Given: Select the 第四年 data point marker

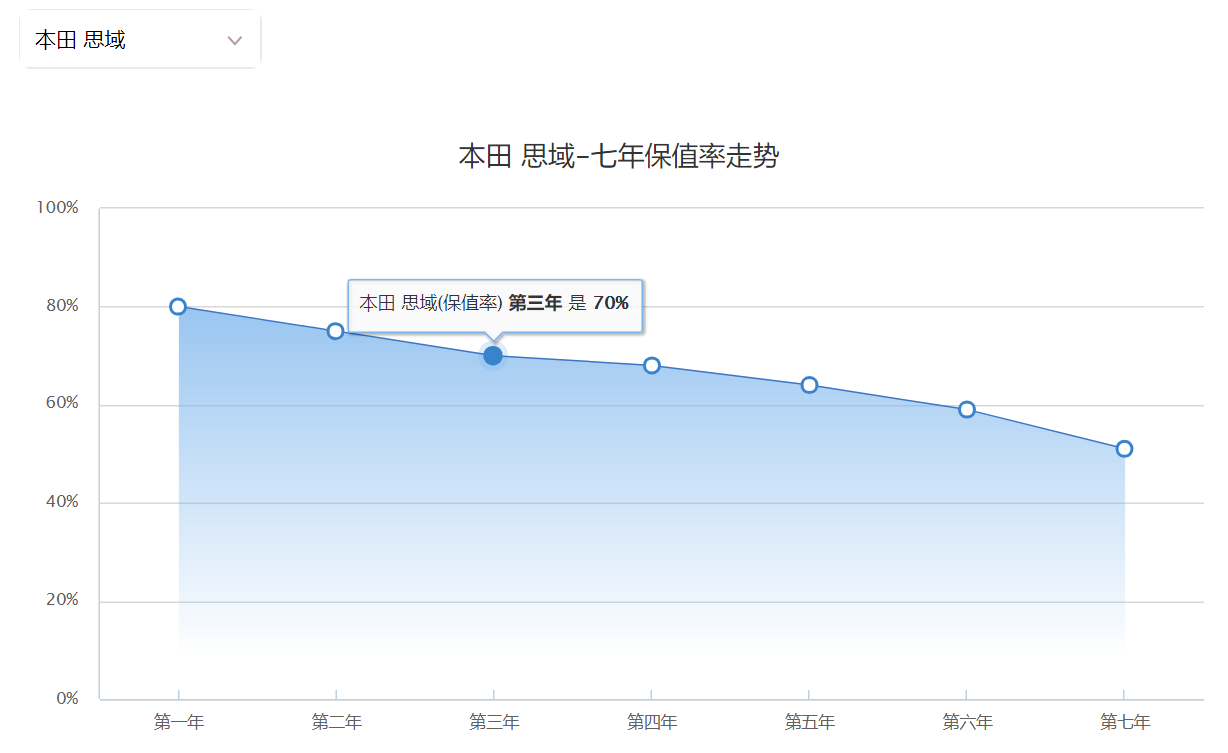Looking at the screenshot, I should click(x=652, y=365).
